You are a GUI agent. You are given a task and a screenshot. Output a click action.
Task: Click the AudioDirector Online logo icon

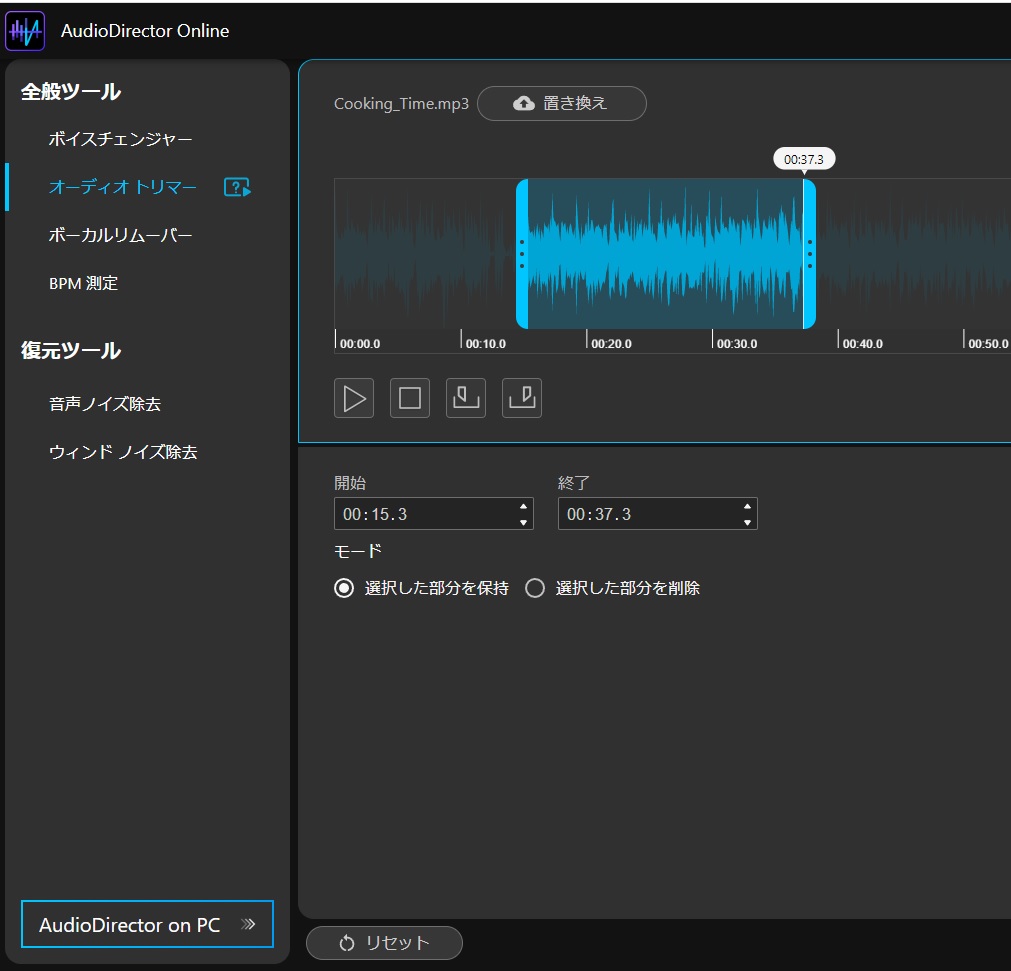pyautogui.click(x=25, y=31)
